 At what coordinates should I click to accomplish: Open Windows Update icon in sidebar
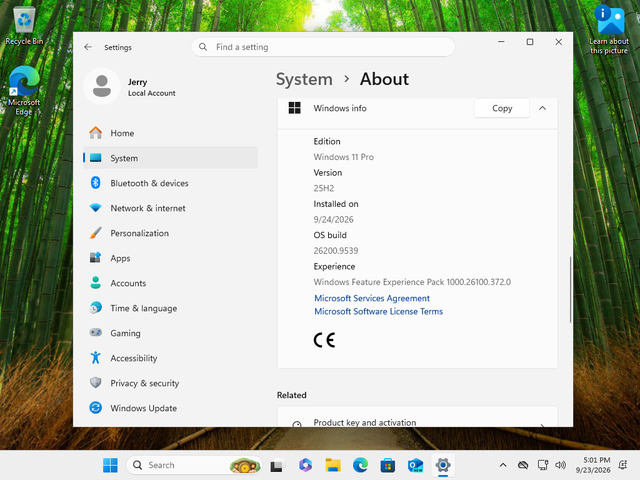tap(96, 408)
